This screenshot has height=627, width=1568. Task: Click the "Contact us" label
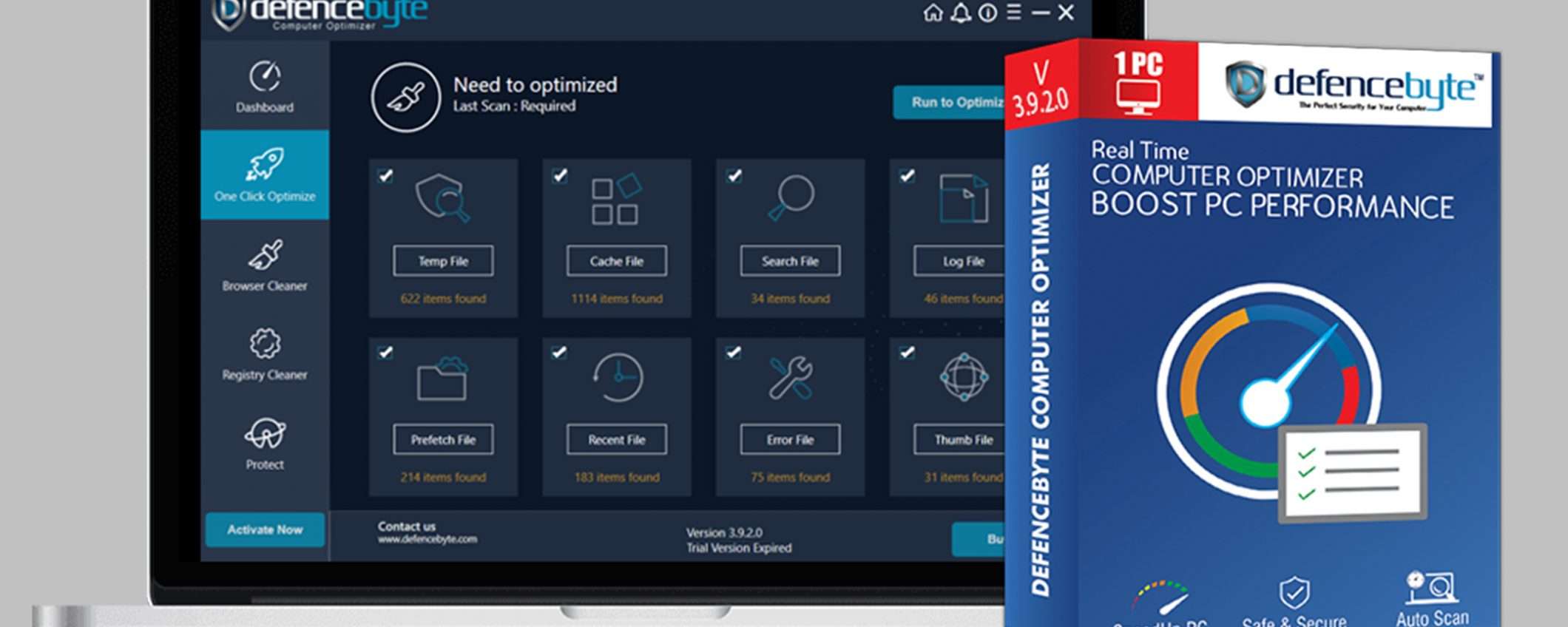point(407,526)
